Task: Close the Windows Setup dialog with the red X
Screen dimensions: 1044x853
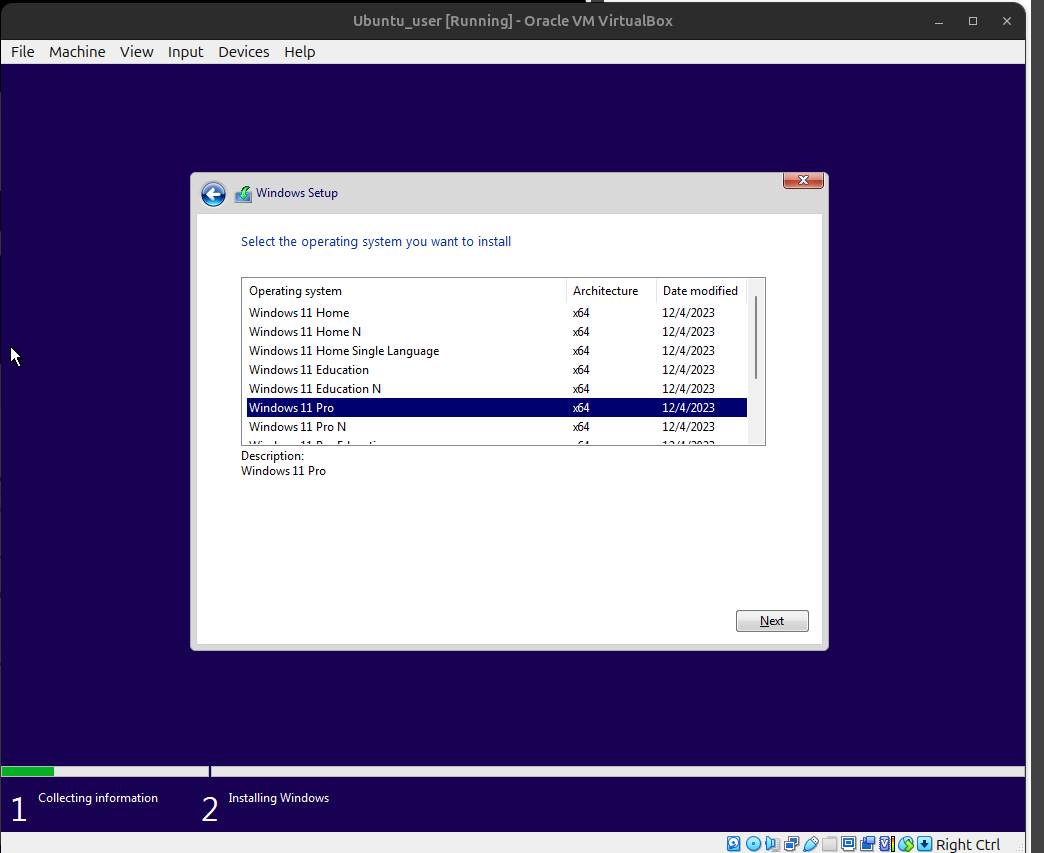Action: (803, 180)
